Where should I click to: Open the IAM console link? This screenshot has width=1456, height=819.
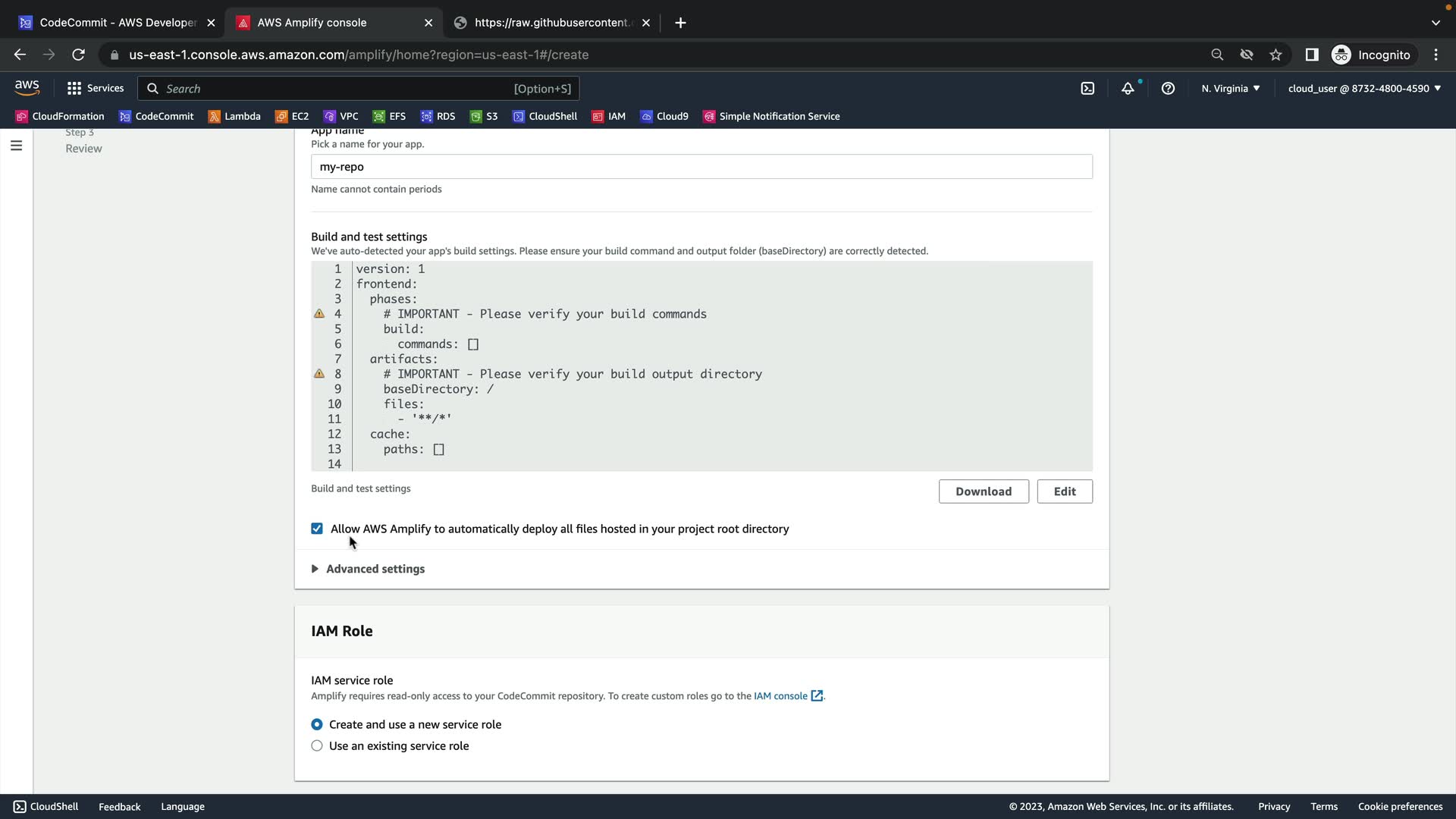coord(780,695)
